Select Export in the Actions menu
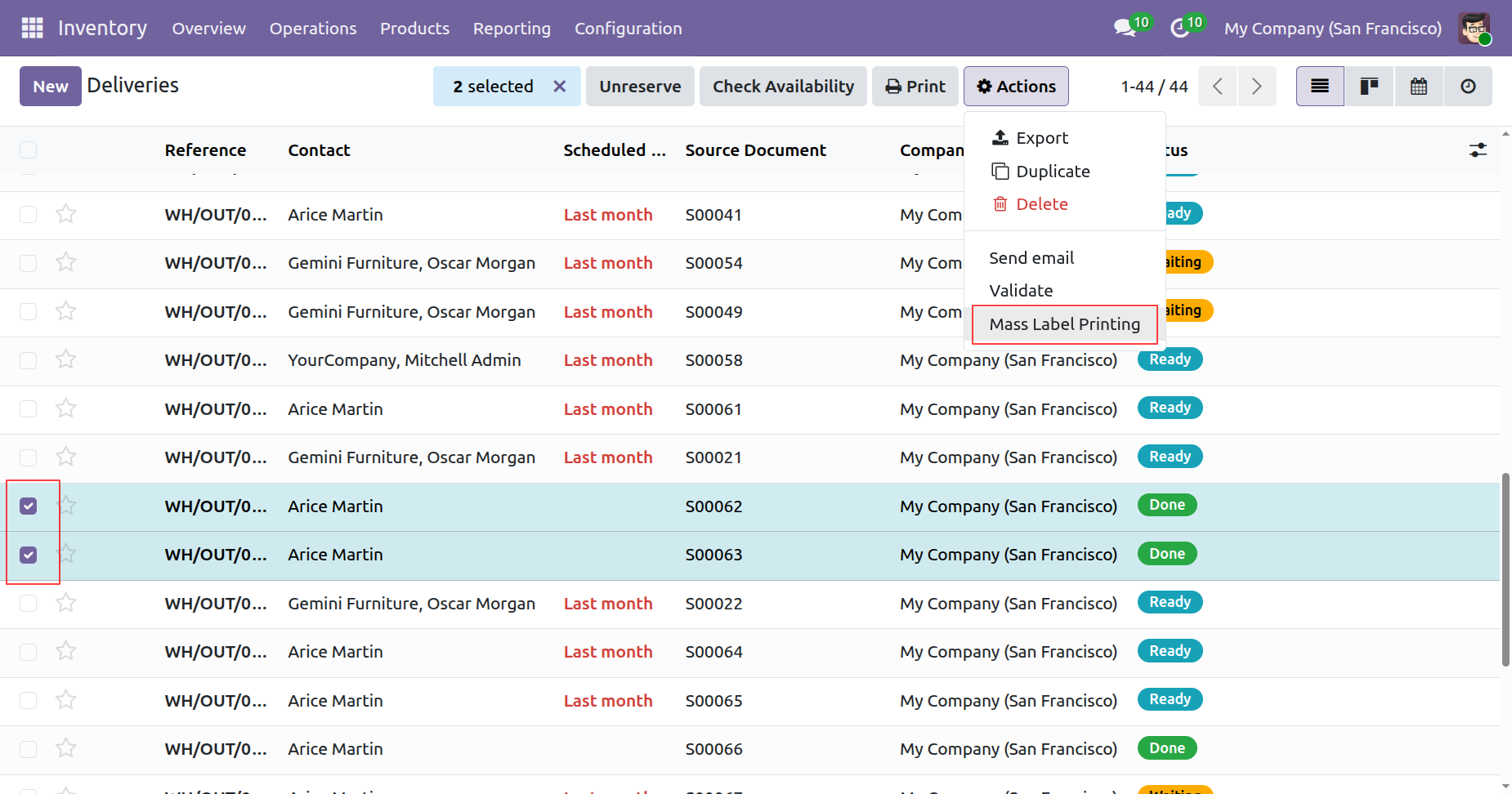Screen dimensions: 1512x794 tap(1041, 138)
